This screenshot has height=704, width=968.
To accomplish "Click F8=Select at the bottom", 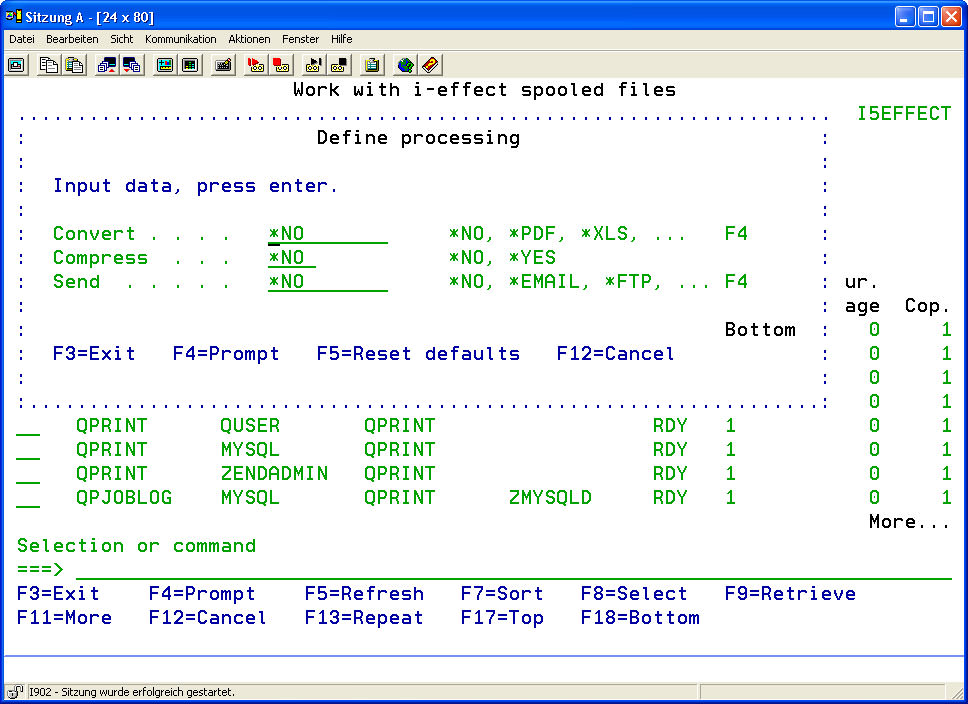I will 634,594.
